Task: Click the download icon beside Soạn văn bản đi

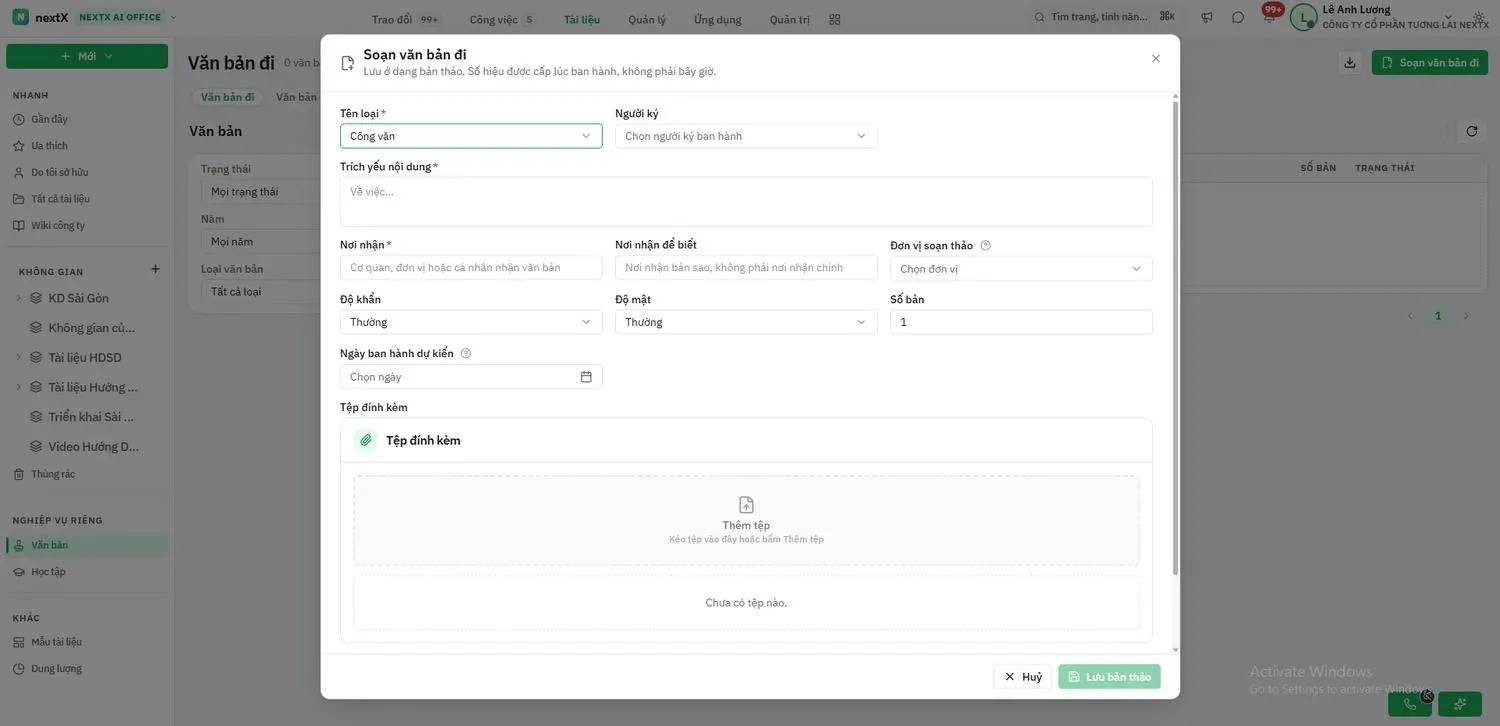Action: [1350, 63]
